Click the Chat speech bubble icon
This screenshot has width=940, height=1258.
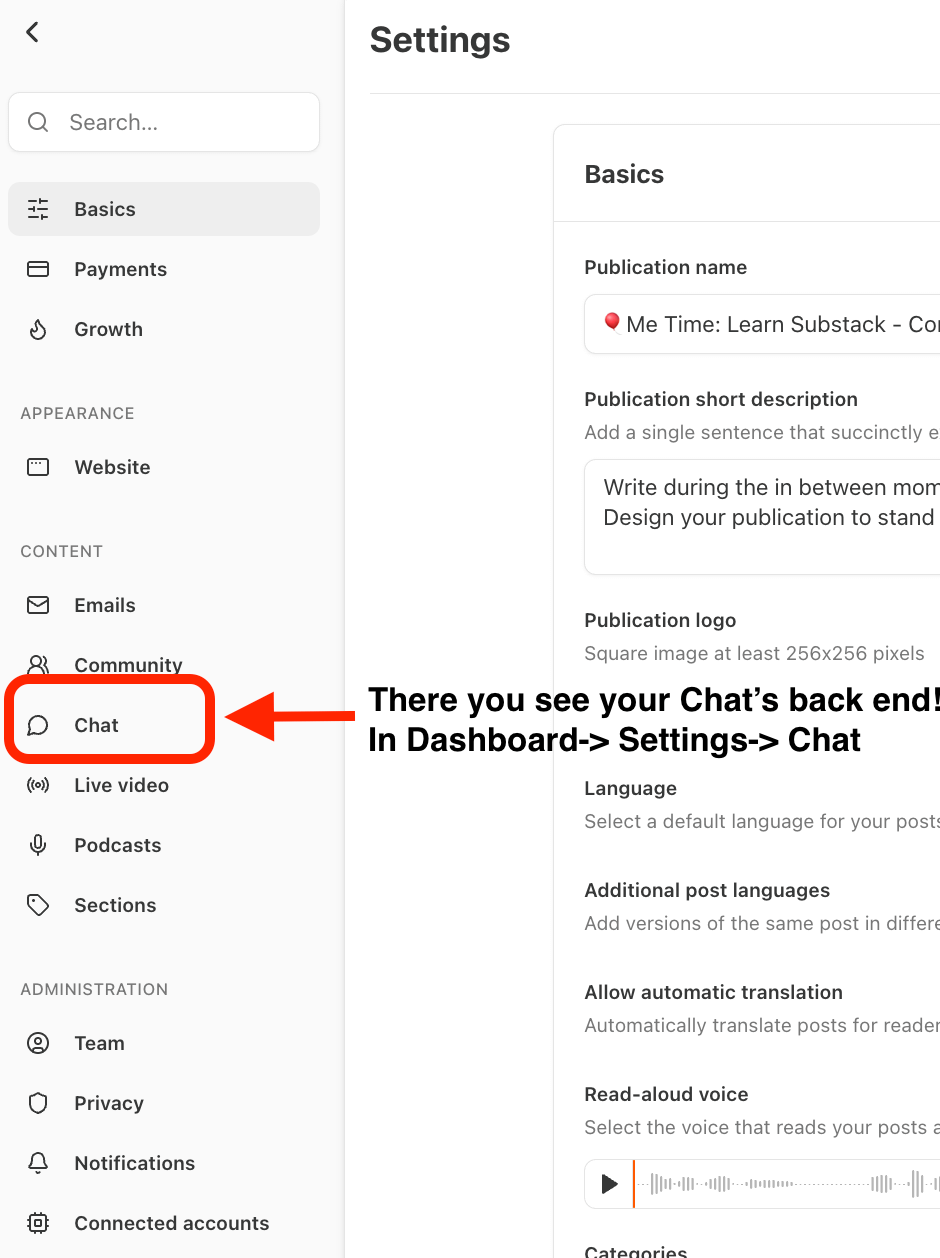[38, 725]
